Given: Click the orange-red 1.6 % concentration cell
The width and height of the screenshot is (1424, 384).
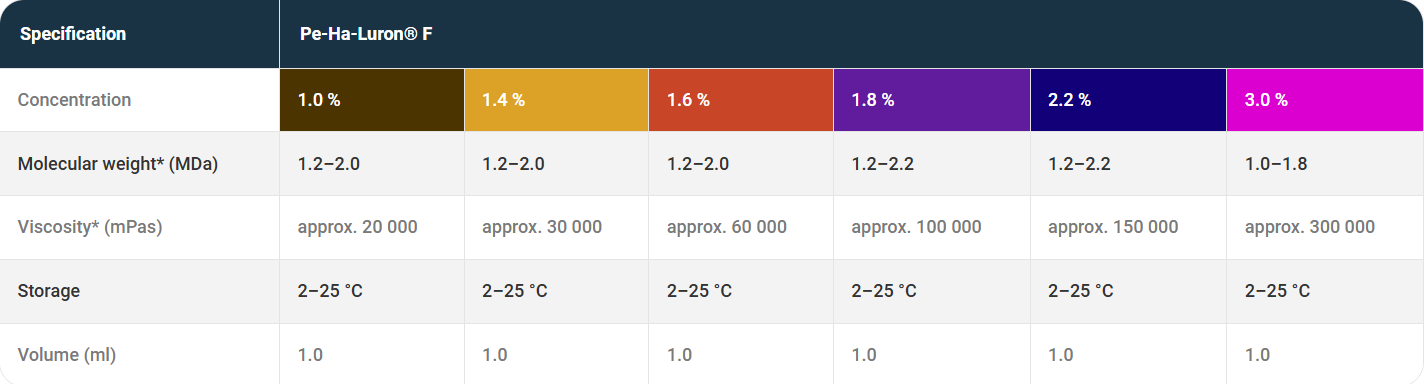Looking at the screenshot, I should click(741, 100).
